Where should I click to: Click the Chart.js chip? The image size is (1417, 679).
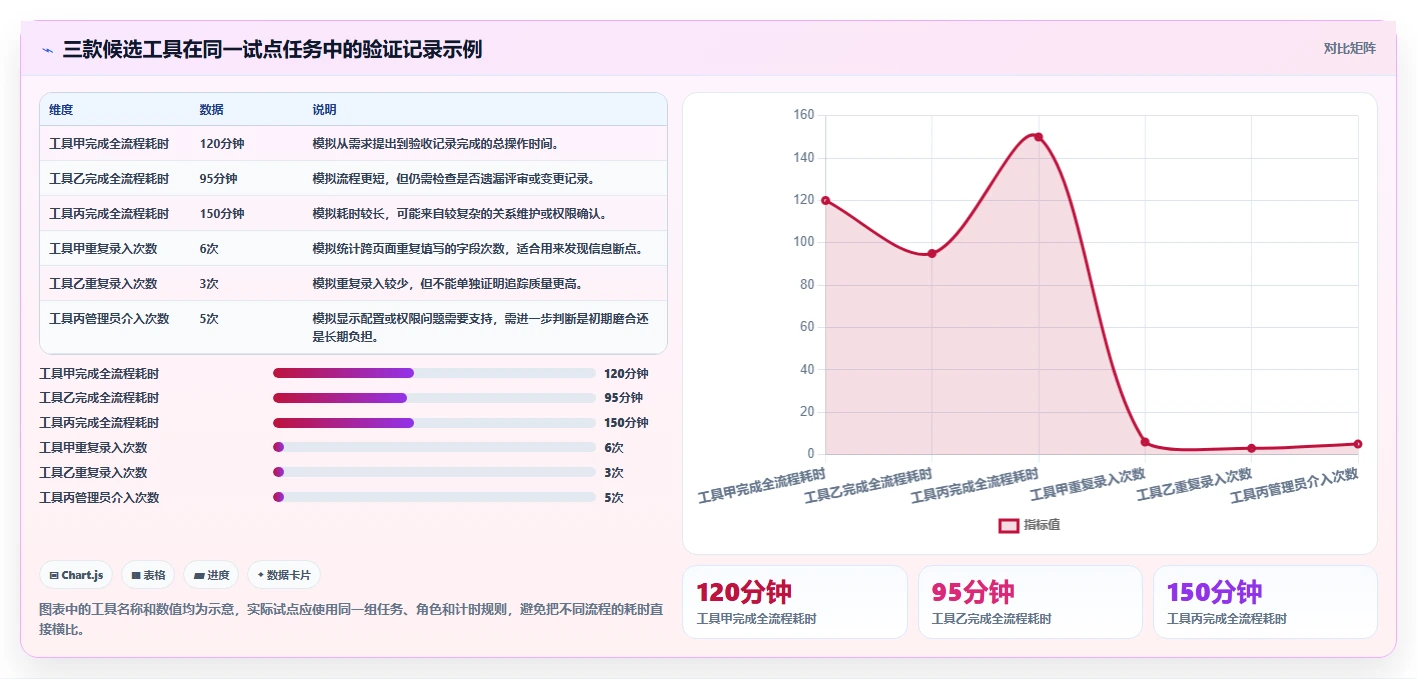pos(76,575)
